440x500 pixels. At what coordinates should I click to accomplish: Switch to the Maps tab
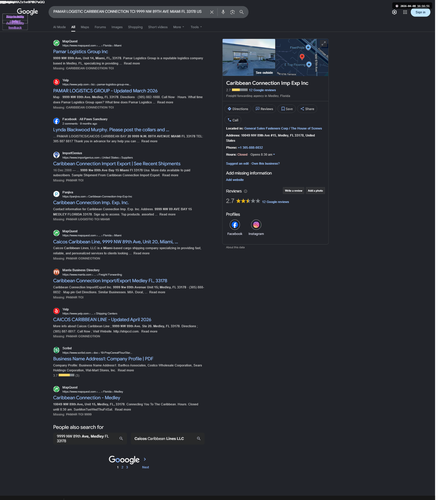(85, 27)
